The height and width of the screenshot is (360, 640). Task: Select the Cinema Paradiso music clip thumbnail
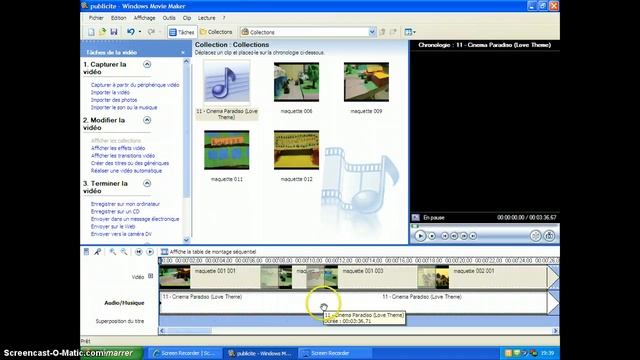click(227, 82)
